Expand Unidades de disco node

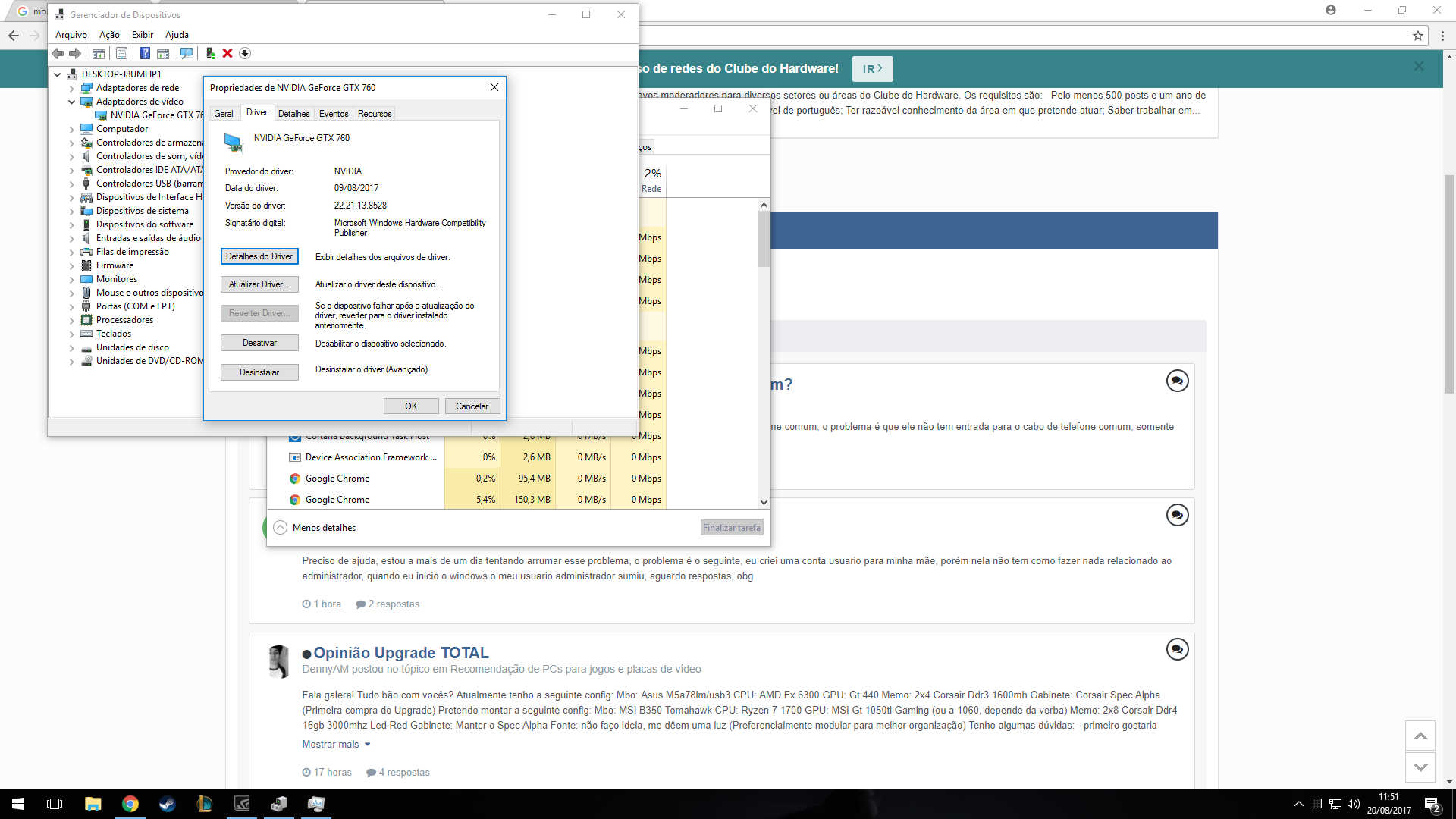[x=72, y=347]
